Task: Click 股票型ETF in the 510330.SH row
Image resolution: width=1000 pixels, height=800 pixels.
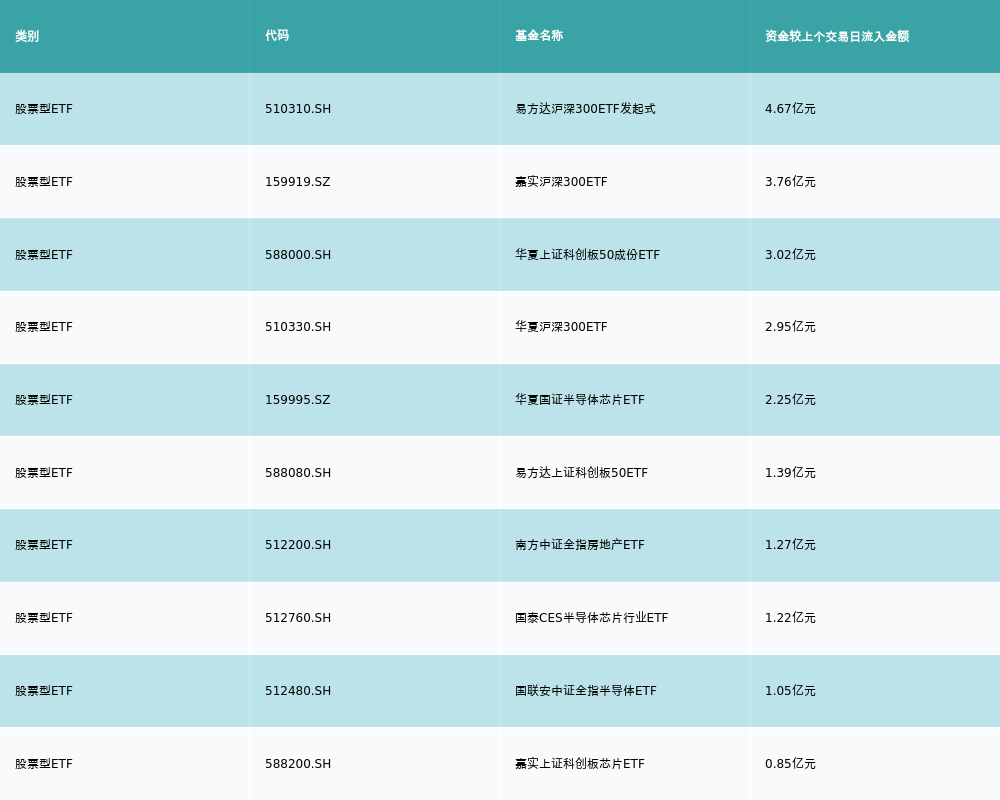Action: (x=44, y=327)
